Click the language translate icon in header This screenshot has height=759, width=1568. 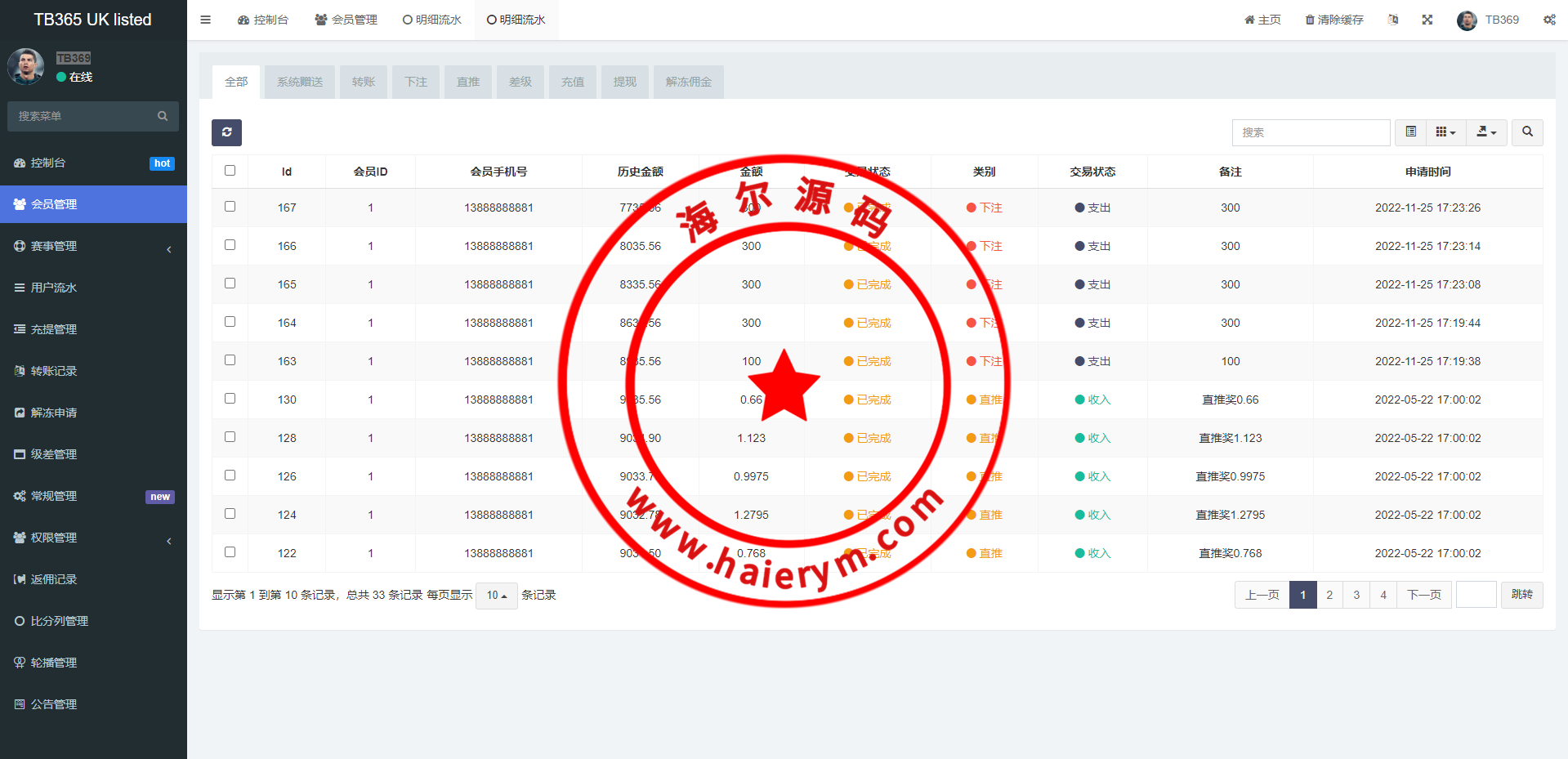click(1392, 20)
